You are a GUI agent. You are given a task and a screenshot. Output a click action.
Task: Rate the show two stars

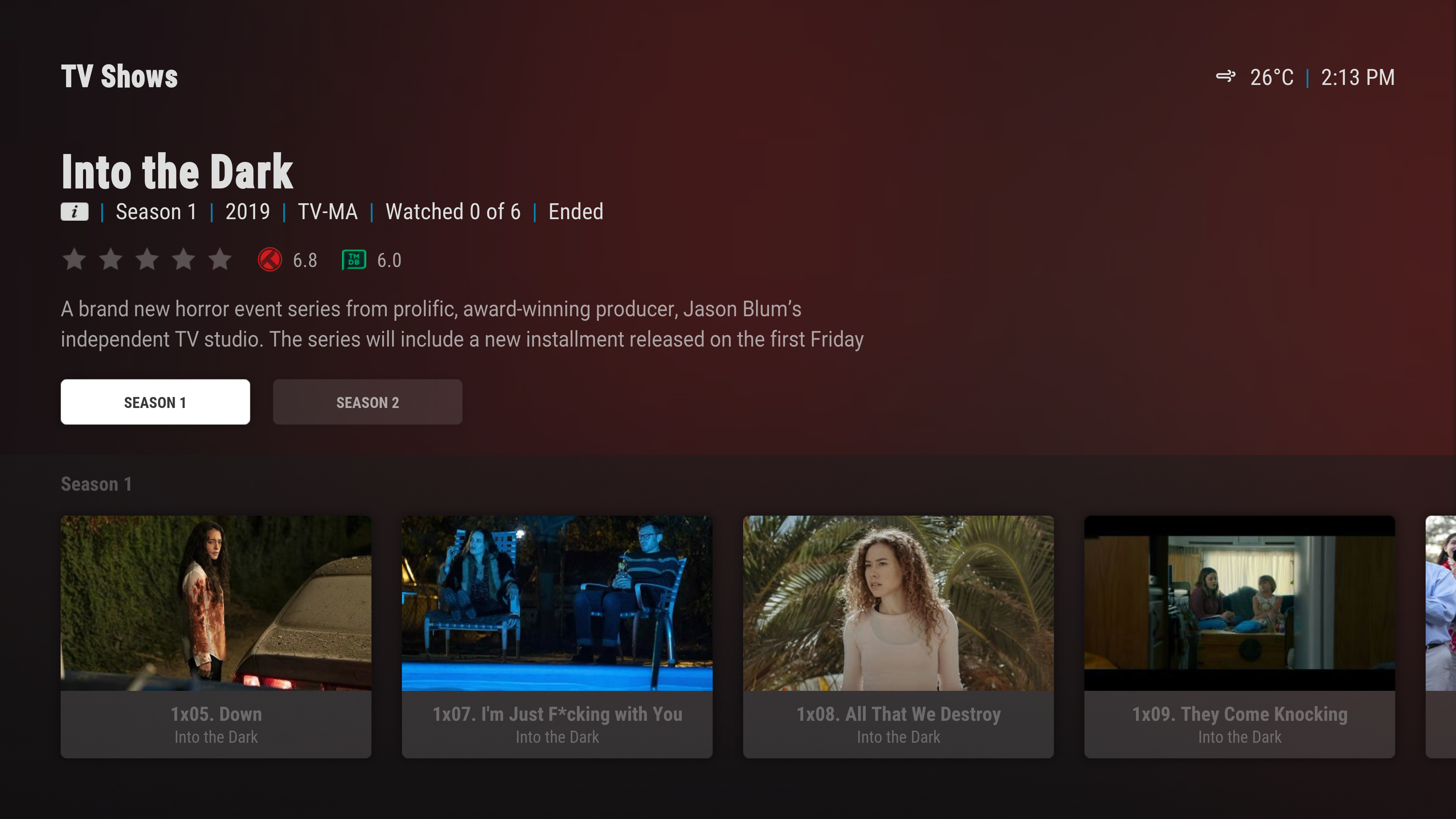111,259
